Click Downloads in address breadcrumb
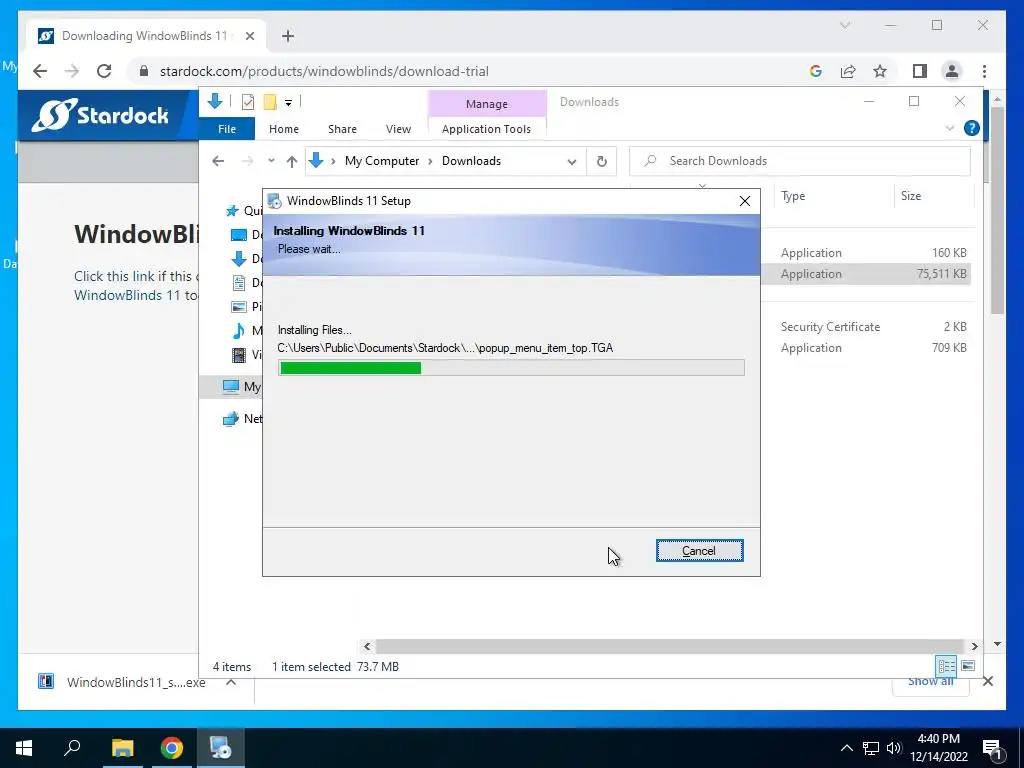The width and height of the screenshot is (1024, 768). [x=471, y=161]
